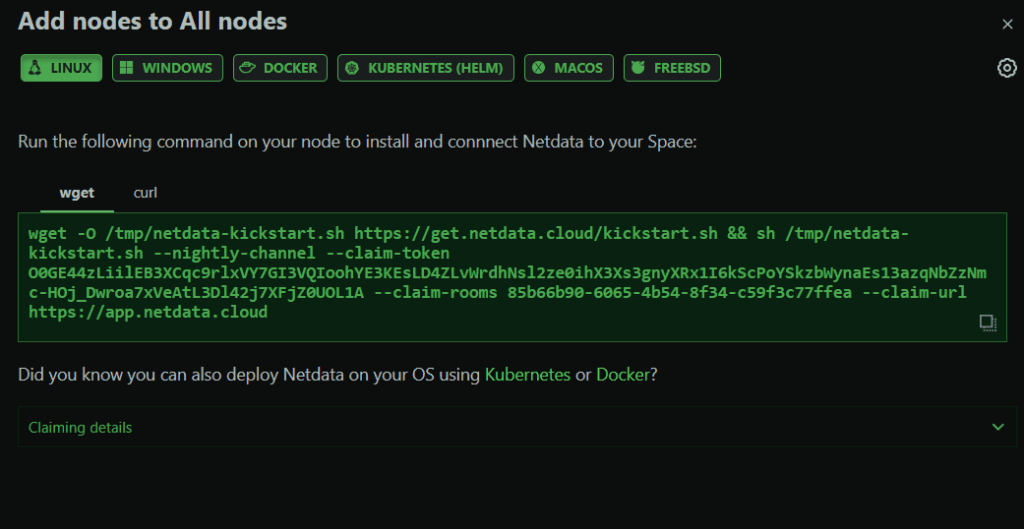Click the 'Did you know' text
This screenshot has width=1024, height=529.
point(337,375)
